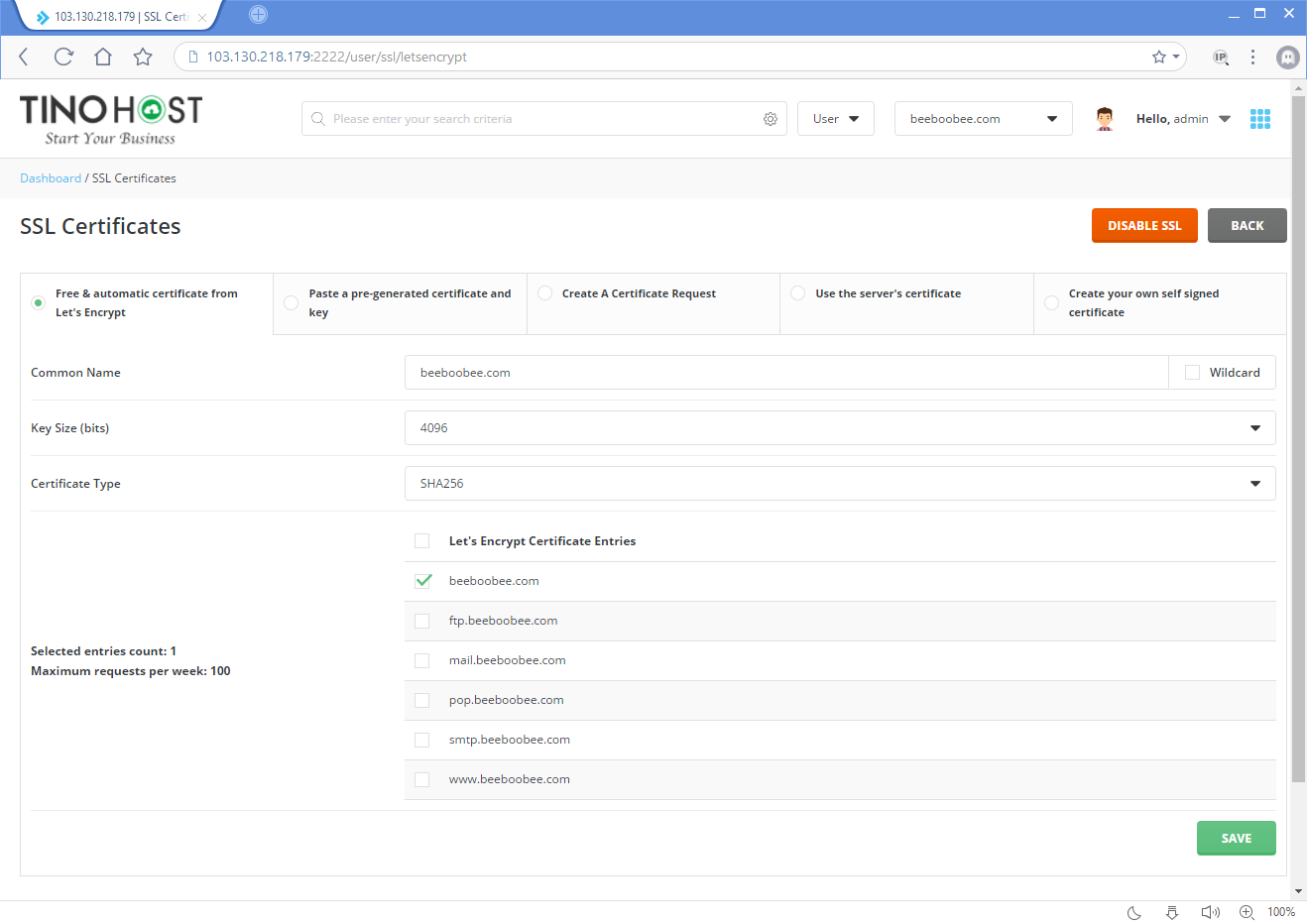Tick the mail.beeboobee.com checkbox
Image resolution: width=1307 pixels, height=924 pixels.
click(x=422, y=660)
